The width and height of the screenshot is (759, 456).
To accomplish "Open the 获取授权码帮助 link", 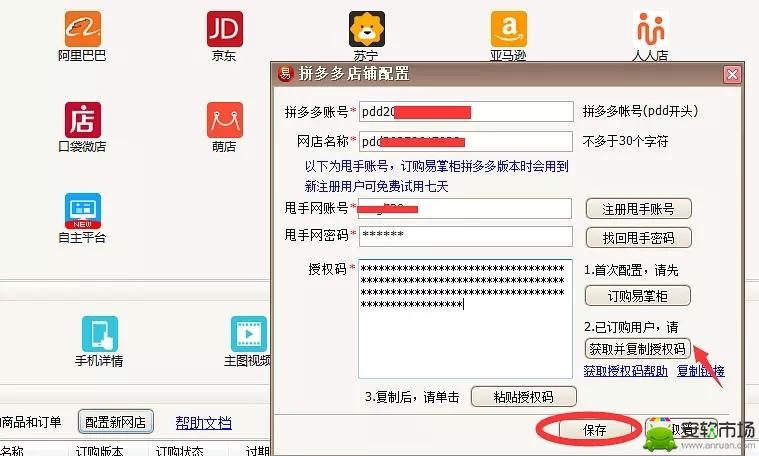I will 625,371.
